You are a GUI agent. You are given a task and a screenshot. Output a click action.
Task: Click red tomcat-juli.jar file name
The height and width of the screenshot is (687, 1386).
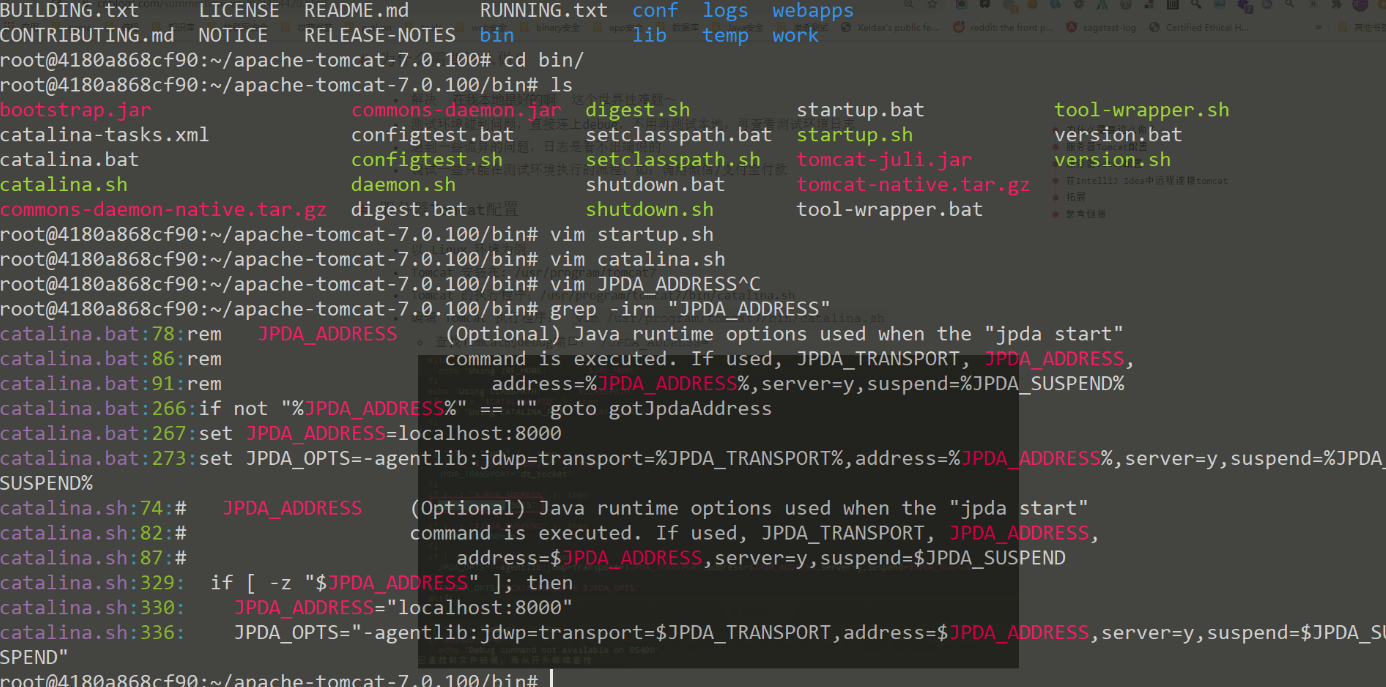pyautogui.click(x=884, y=160)
